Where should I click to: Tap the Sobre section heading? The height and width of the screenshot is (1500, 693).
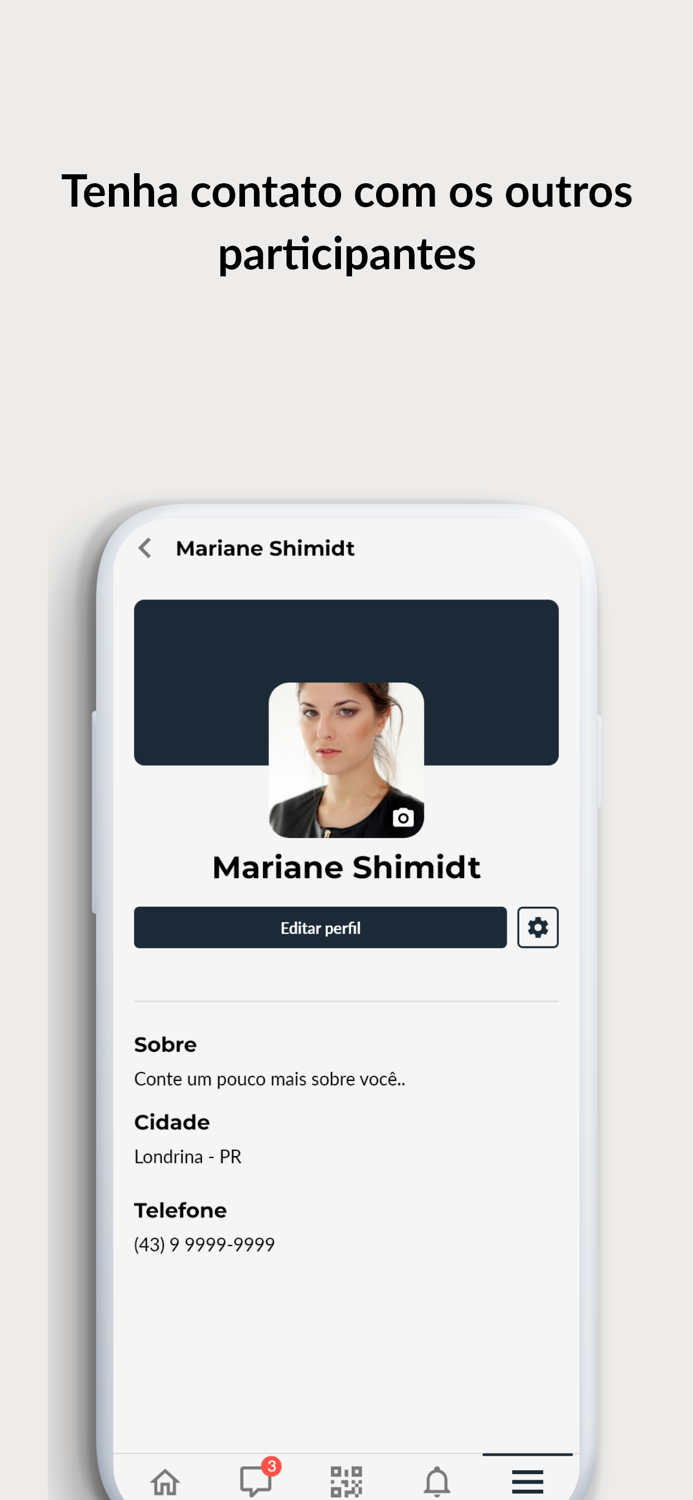point(165,1045)
